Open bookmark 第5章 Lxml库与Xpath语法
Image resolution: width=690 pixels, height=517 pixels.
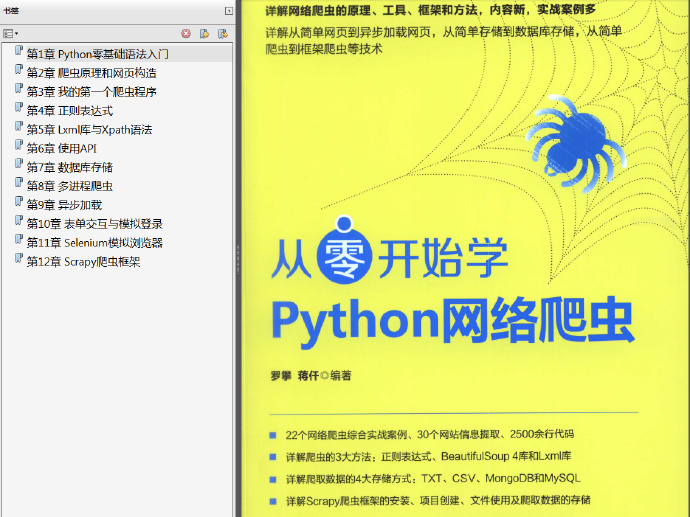[89, 129]
